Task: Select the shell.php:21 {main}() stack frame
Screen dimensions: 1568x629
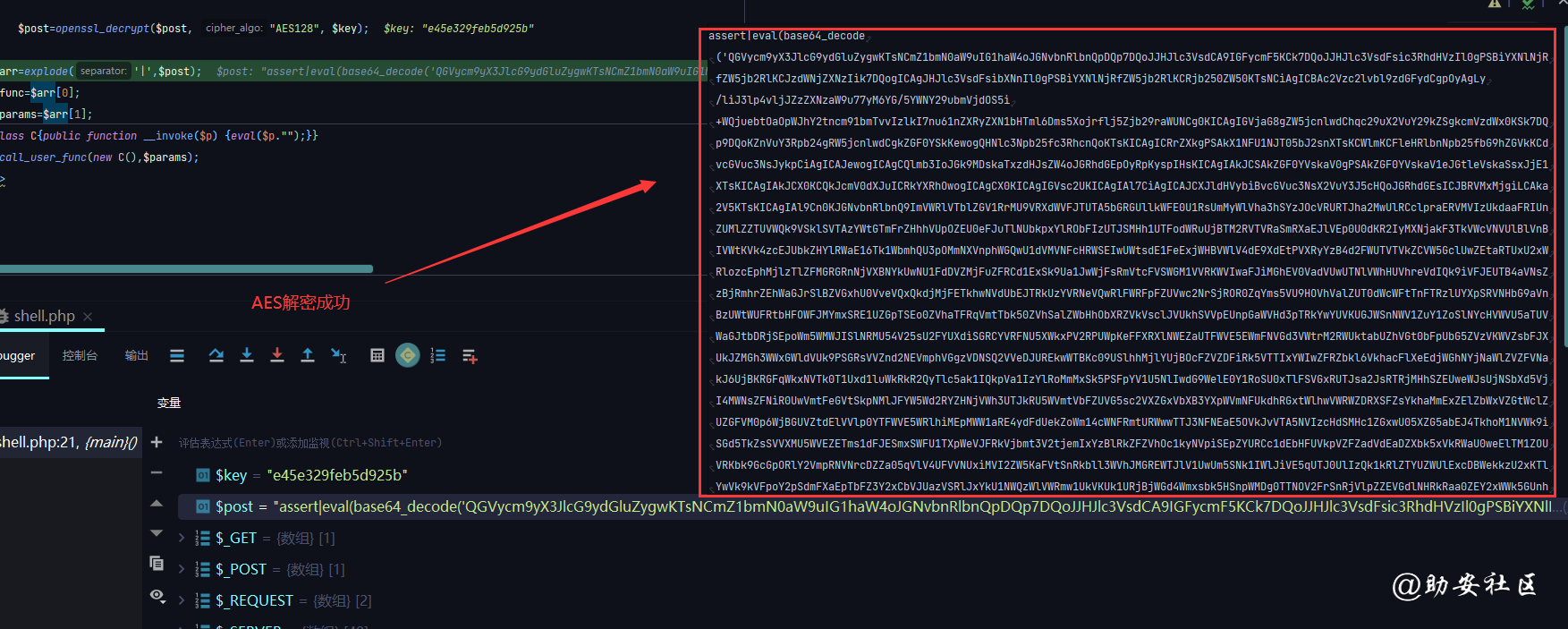Action: point(69,442)
